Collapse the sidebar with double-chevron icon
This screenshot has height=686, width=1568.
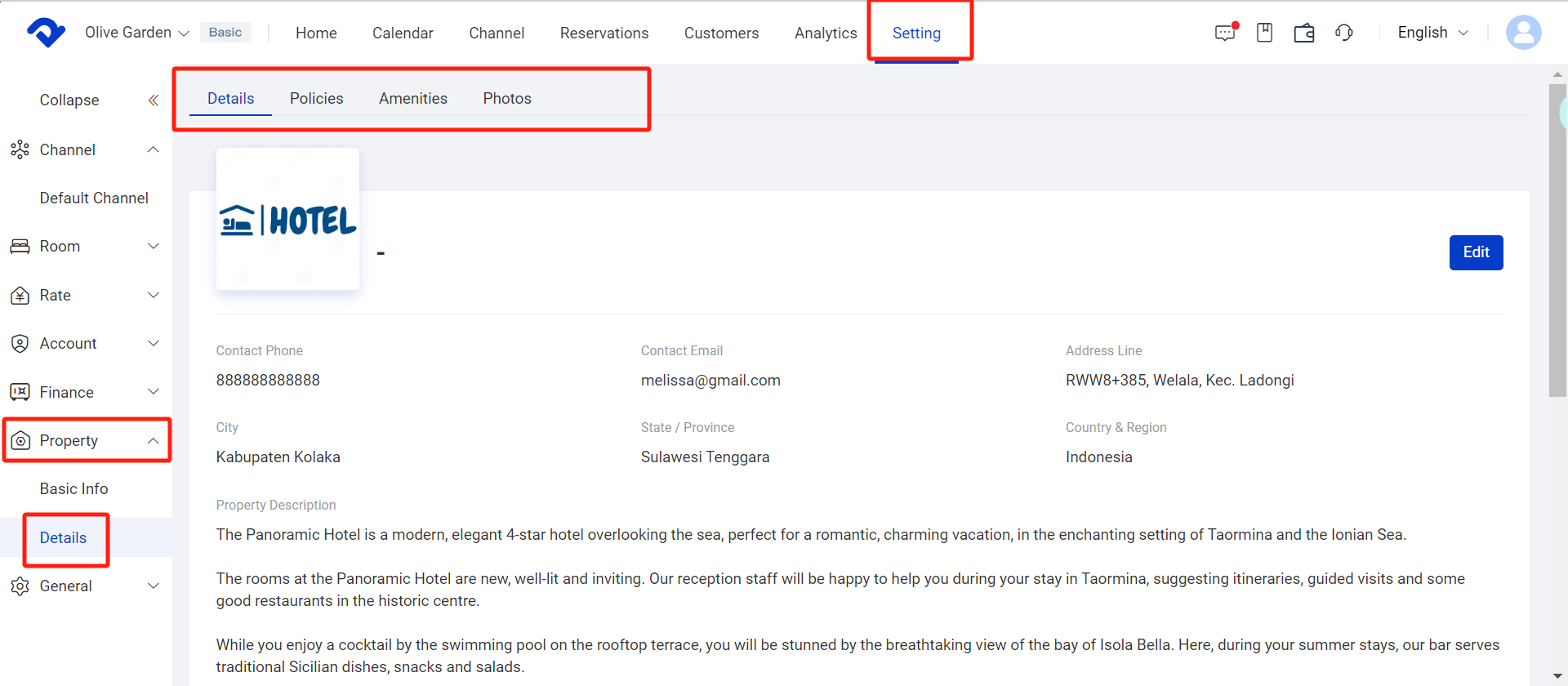pyautogui.click(x=153, y=100)
